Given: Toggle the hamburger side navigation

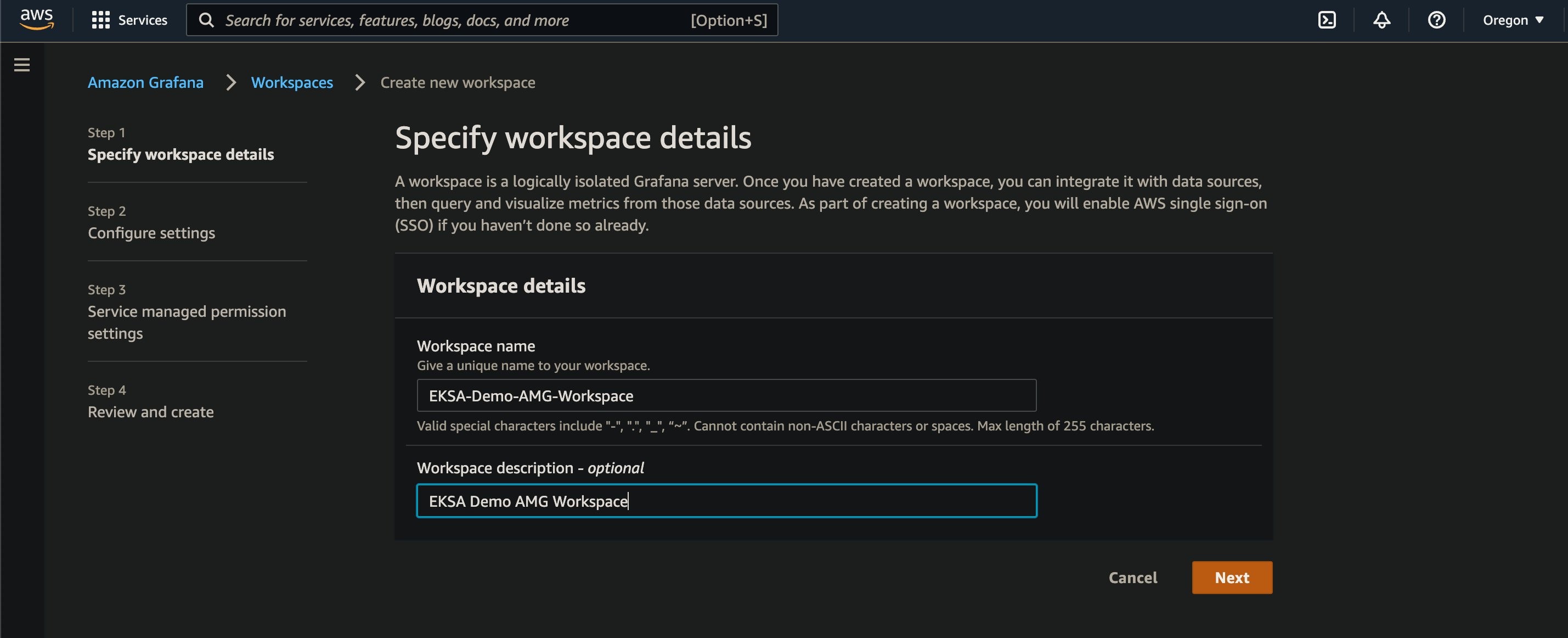Looking at the screenshot, I should 22,65.
